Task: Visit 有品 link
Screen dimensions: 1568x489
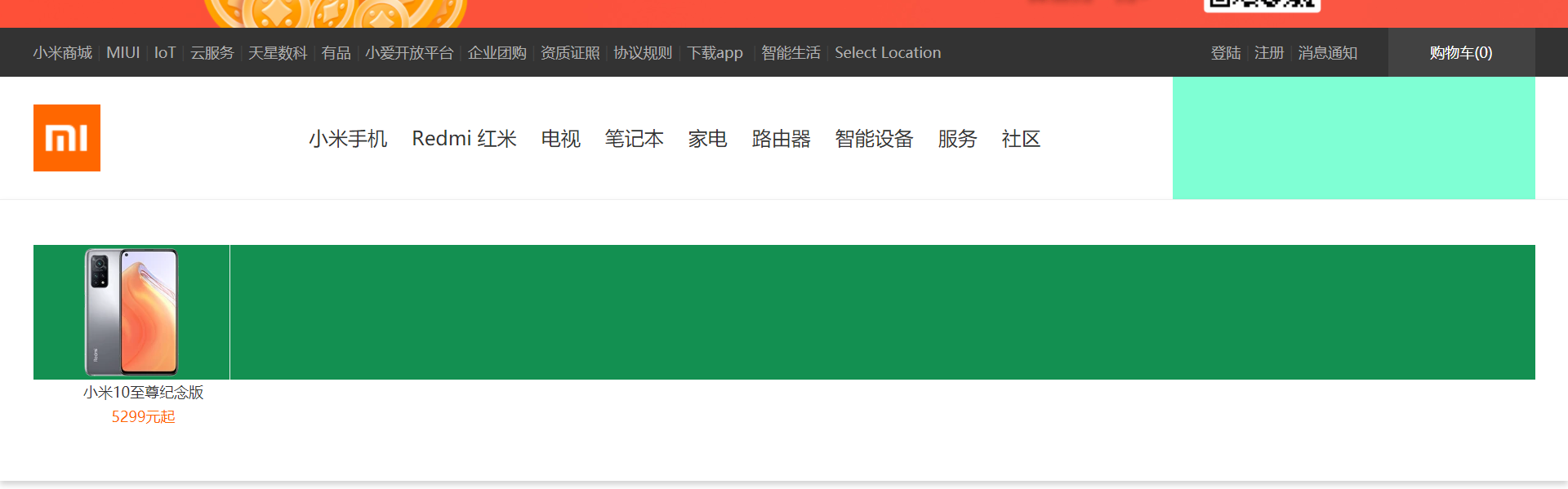Action: coord(336,53)
